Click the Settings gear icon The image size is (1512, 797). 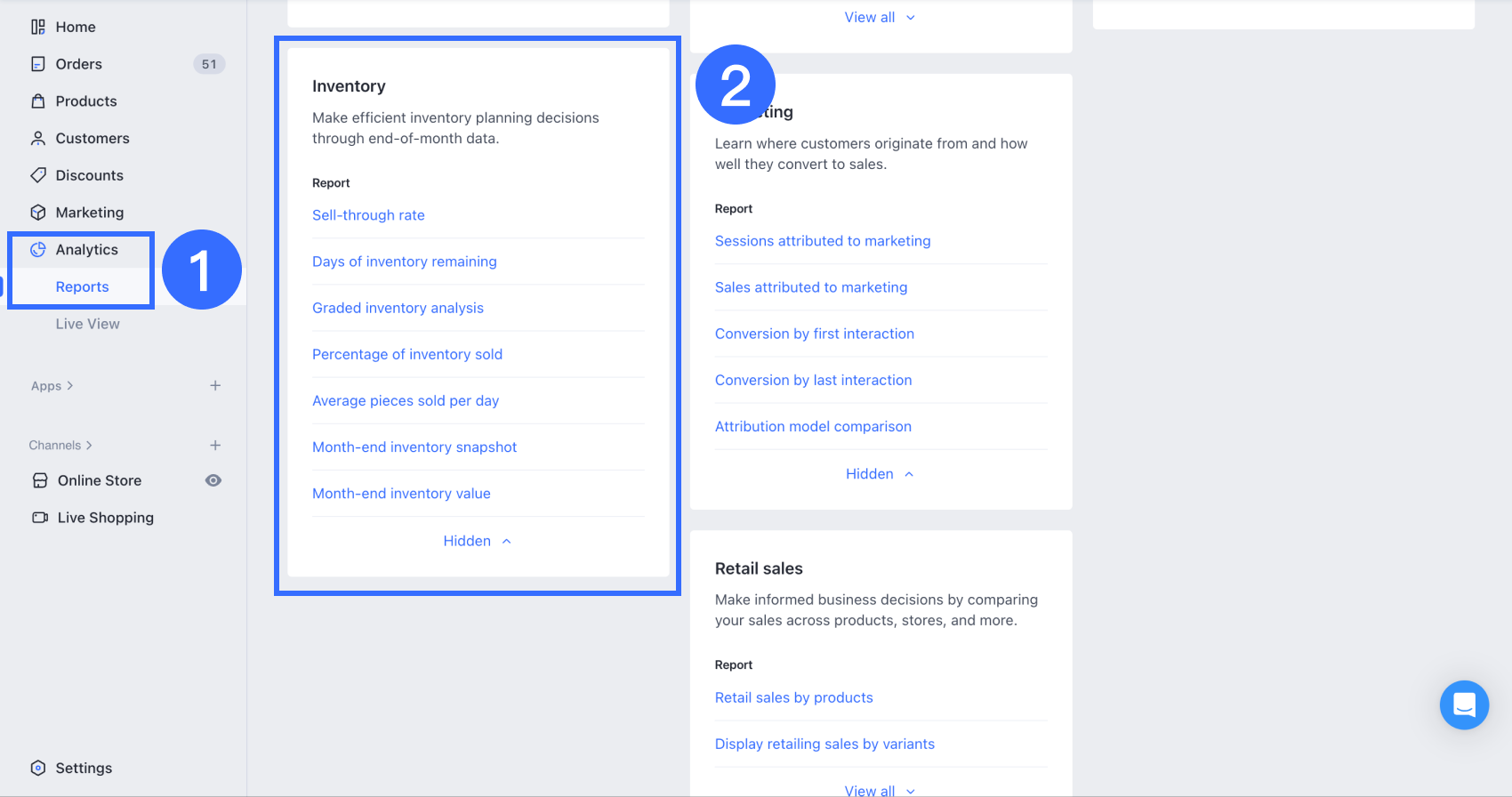(37, 768)
